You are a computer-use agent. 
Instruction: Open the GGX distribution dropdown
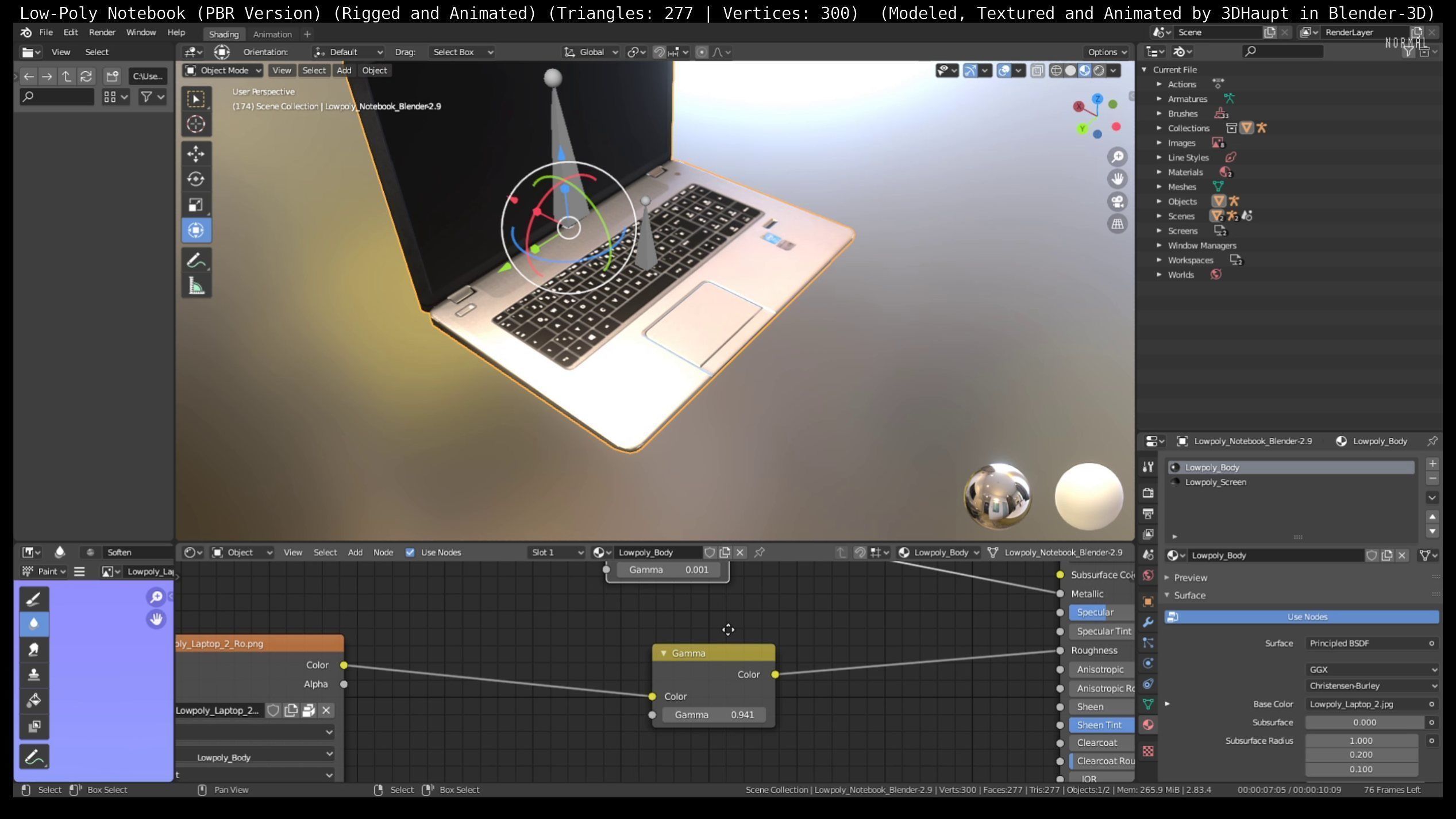[x=1372, y=670]
